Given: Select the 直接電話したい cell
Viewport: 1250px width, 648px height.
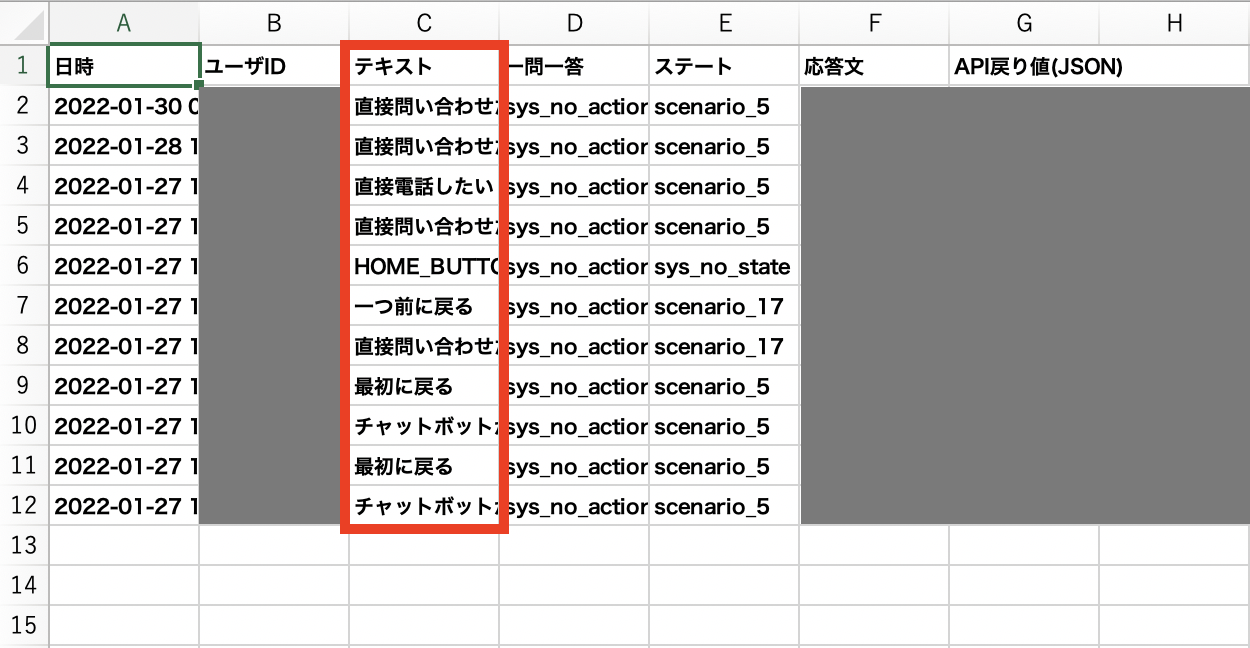Looking at the screenshot, I should point(424,186).
